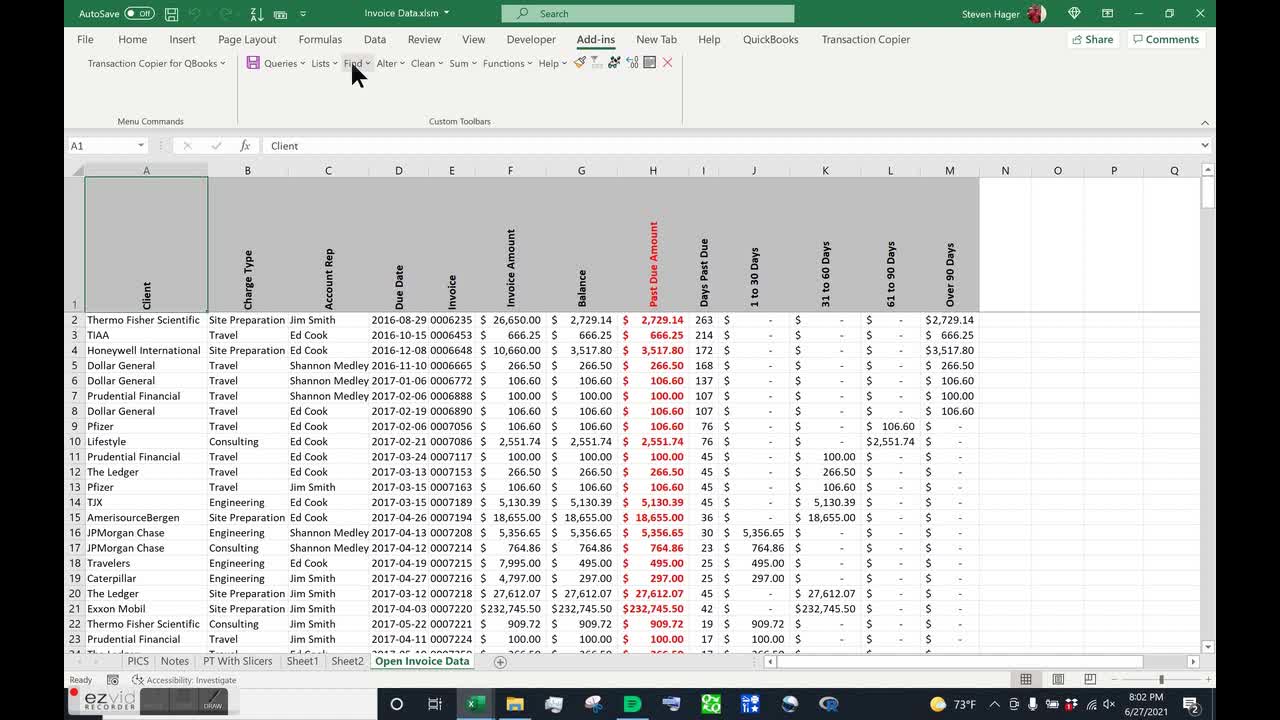Image resolution: width=1280 pixels, height=720 pixels.
Task: Open the Find dropdown menu
Action: point(357,63)
